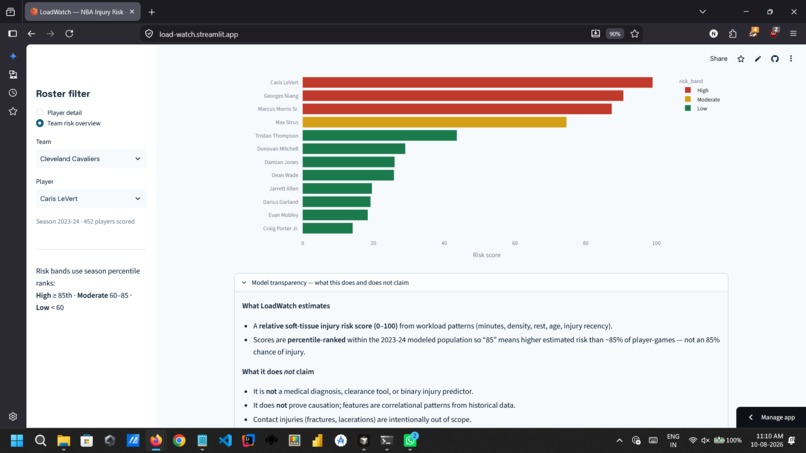Screen dimensions: 806x453
Task: Open the history clock icon in sidebar
Action: (x=13, y=93)
